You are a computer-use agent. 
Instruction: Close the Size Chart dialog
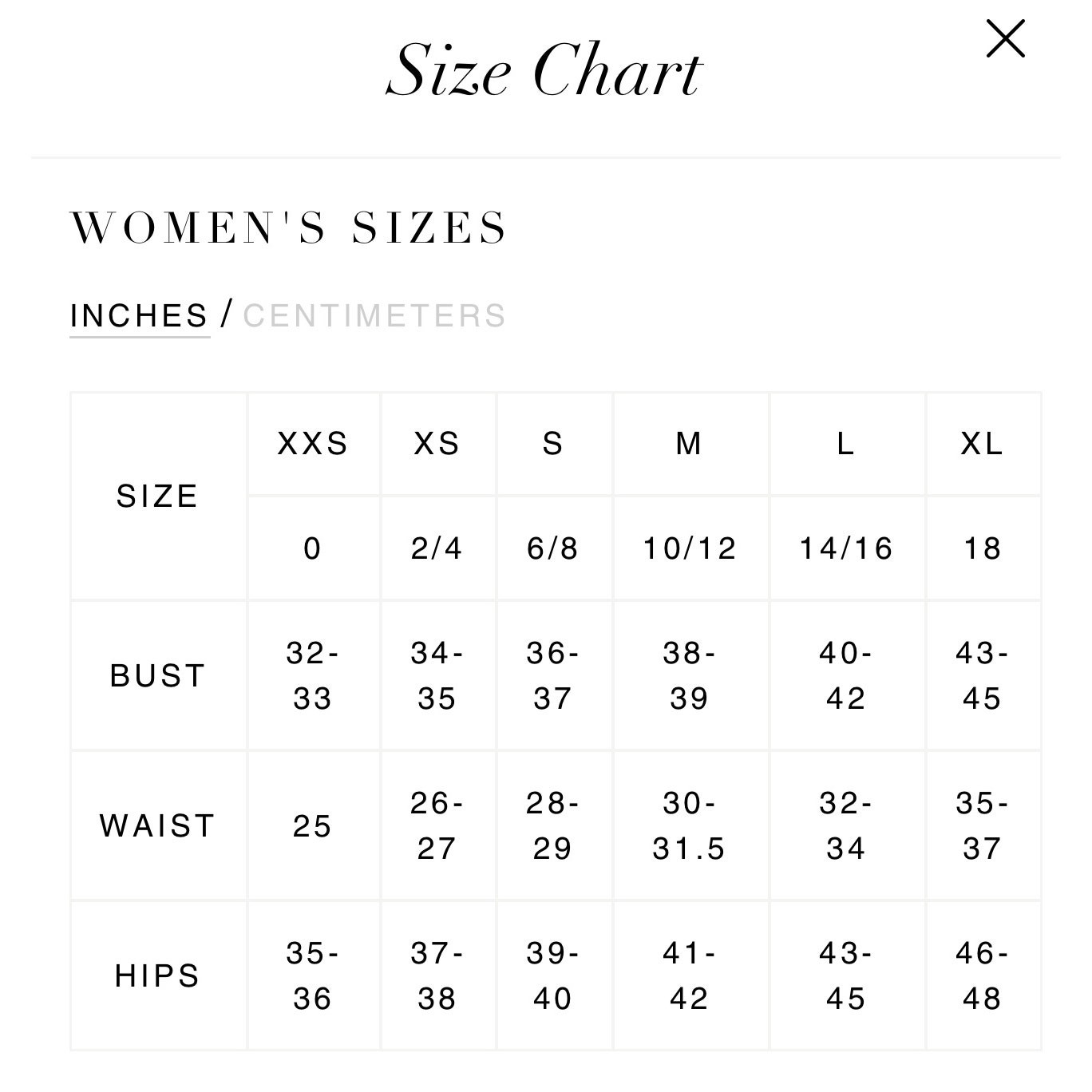pyautogui.click(x=1005, y=39)
